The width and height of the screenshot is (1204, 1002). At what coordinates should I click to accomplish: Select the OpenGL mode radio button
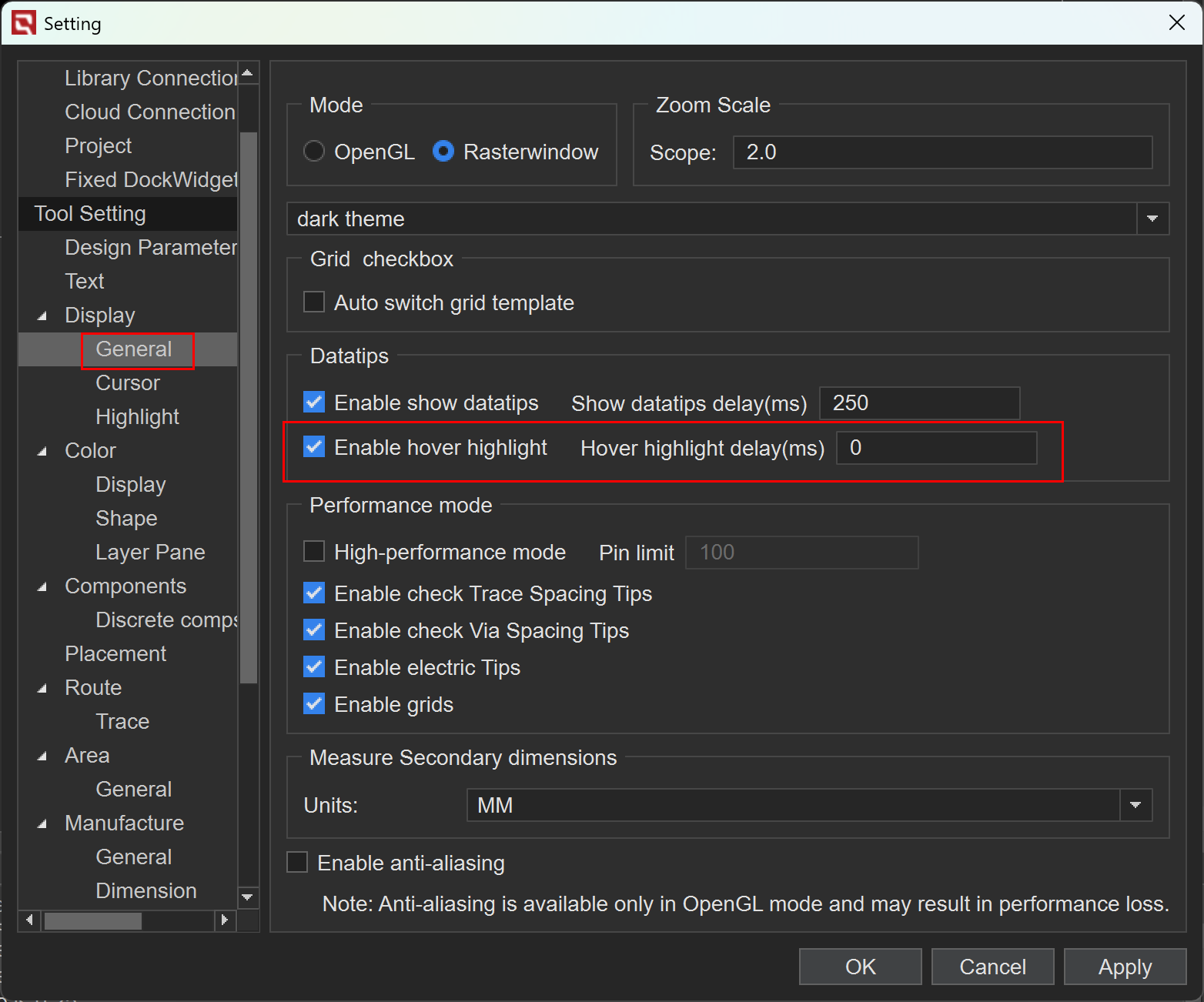pos(314,152)
